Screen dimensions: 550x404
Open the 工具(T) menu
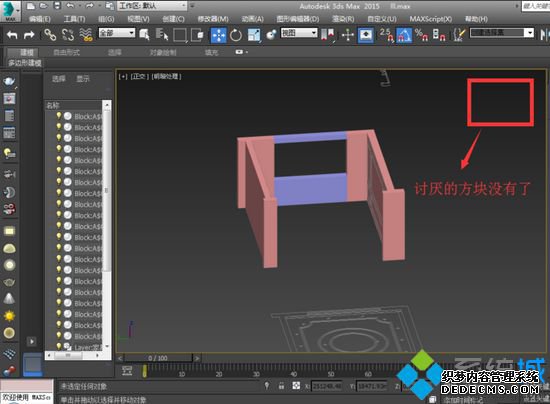point(74,19)
